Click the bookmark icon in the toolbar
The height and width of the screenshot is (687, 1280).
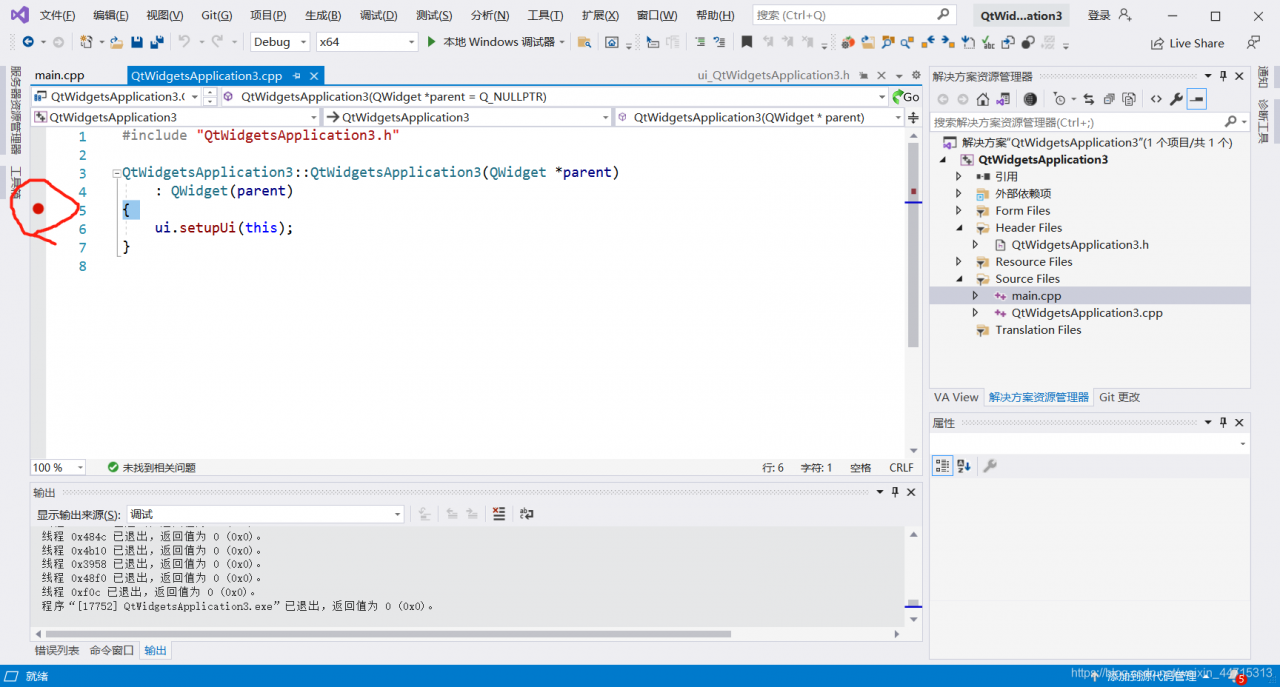tap(746, 42)
